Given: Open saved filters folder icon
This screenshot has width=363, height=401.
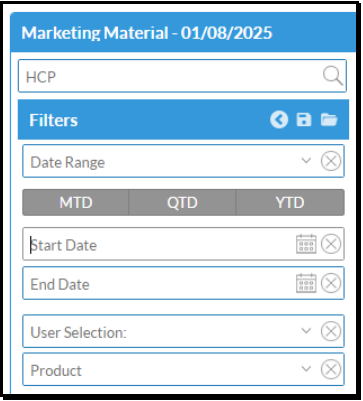Looking at the screenshot, I should pos(329,120).
